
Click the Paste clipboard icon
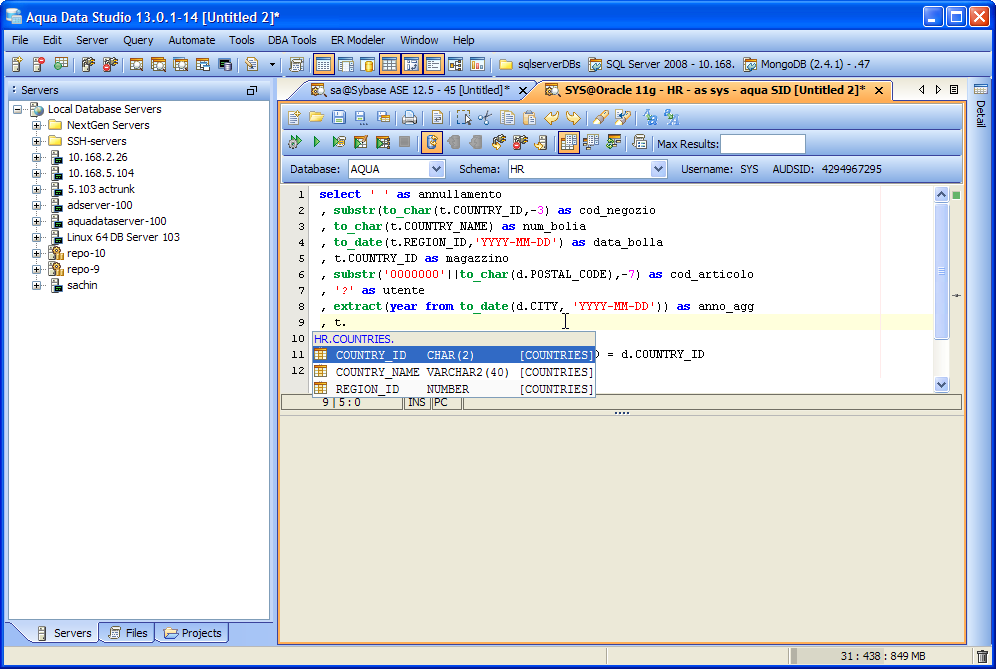click(x=530, y=117)
